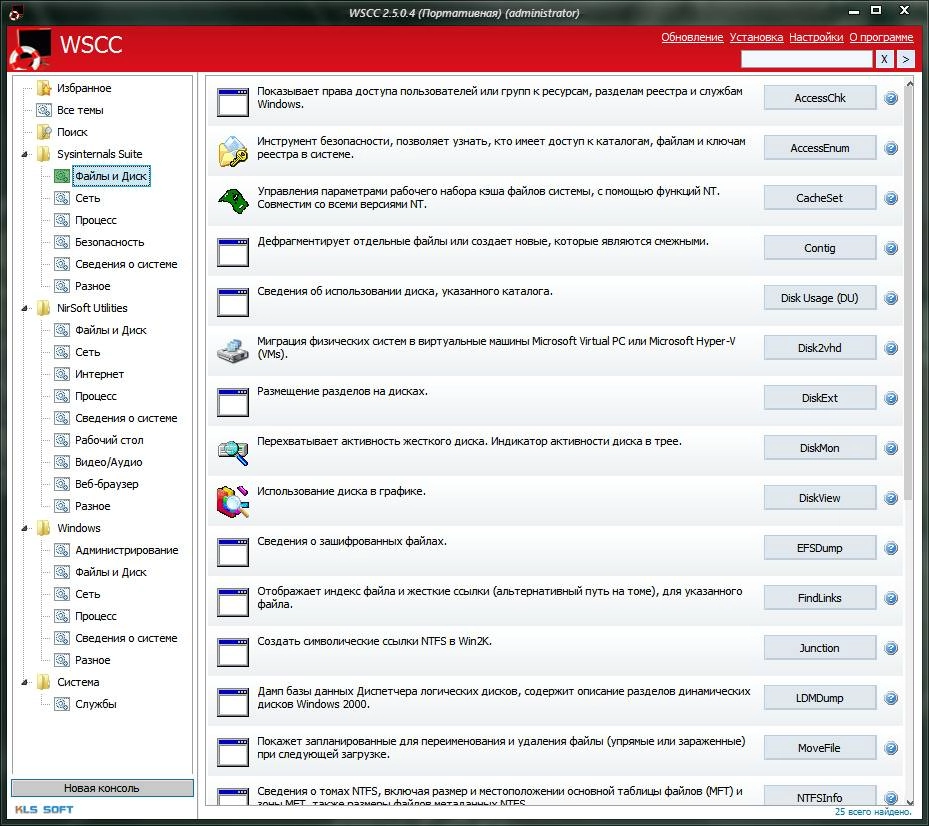929x826 pixels.
Task: Open help for Junction
Action: [890, 648]
